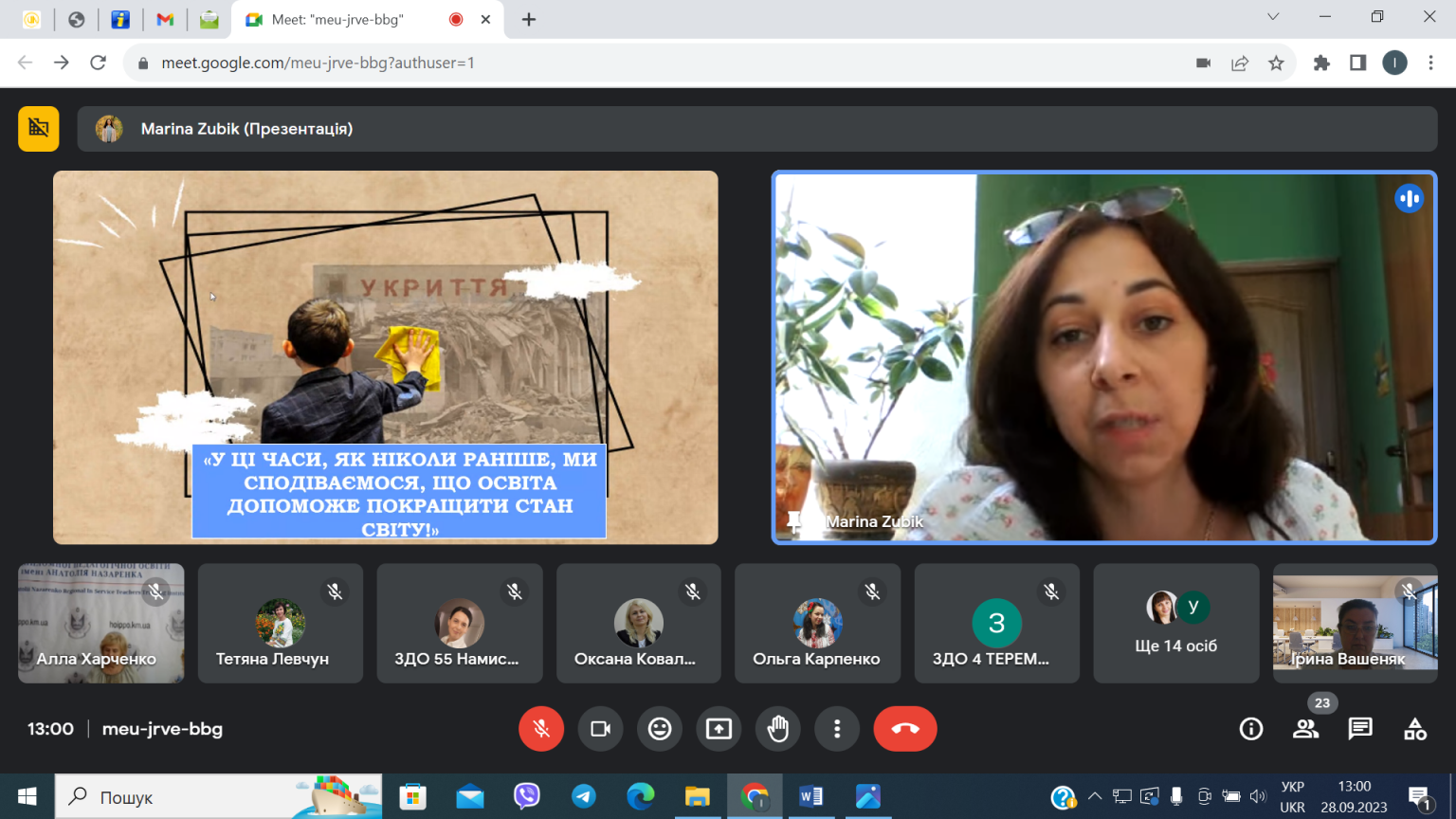The height and width of the screenshot is (819, 1456).
Task: Unmute the red microphone toggle
Action: (x=541, y=729)
